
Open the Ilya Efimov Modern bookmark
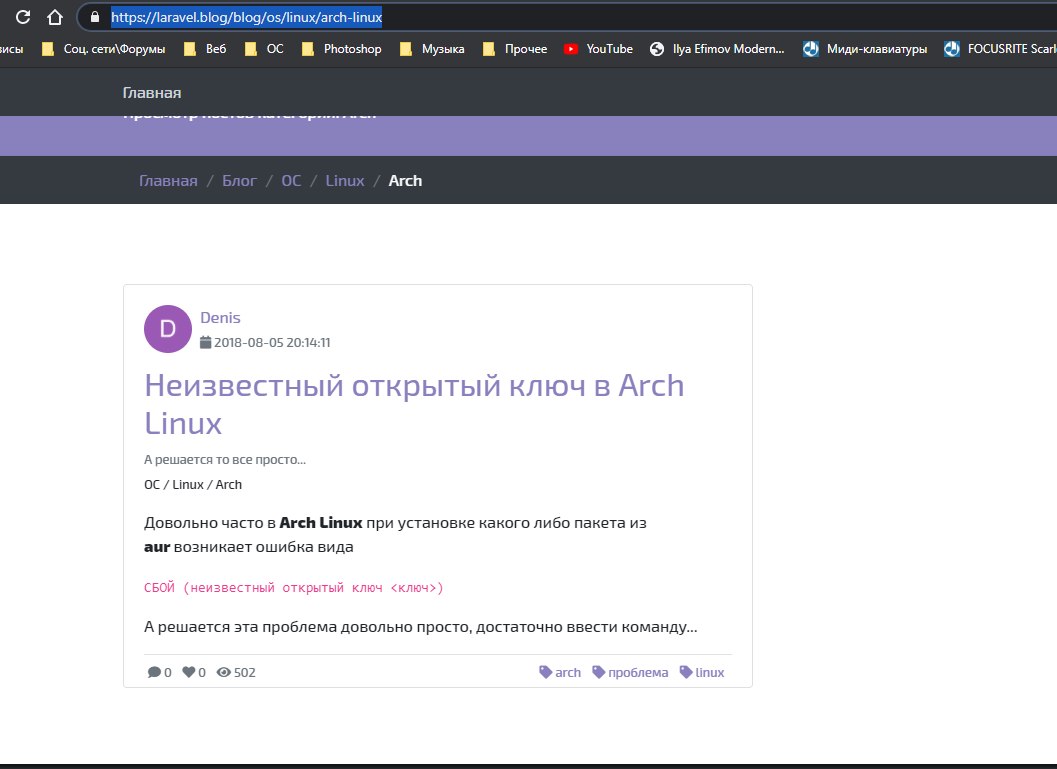pos(717,49)
